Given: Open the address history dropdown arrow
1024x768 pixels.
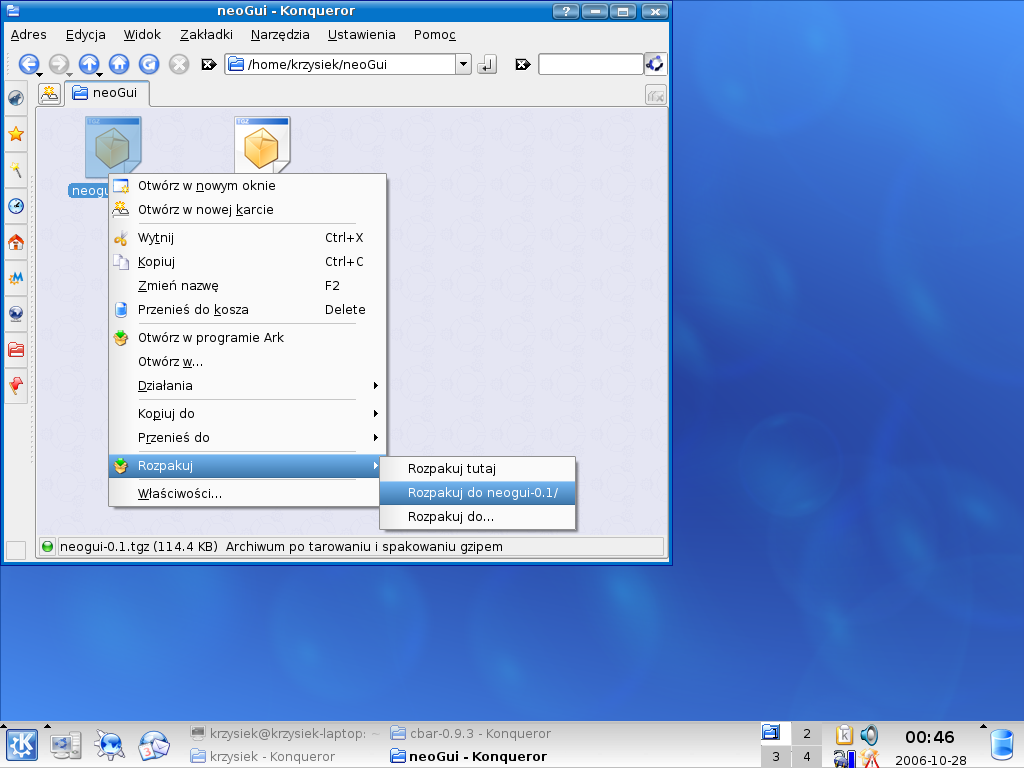Looking at the screenshot, I should [x=463, y=64].
